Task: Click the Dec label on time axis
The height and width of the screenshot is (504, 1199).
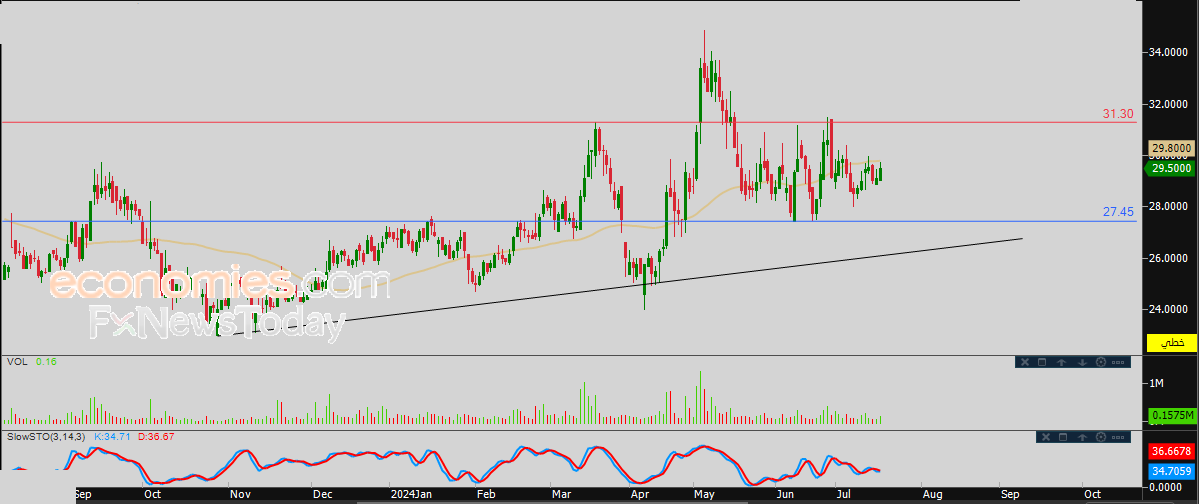Action: pos(322,495)
